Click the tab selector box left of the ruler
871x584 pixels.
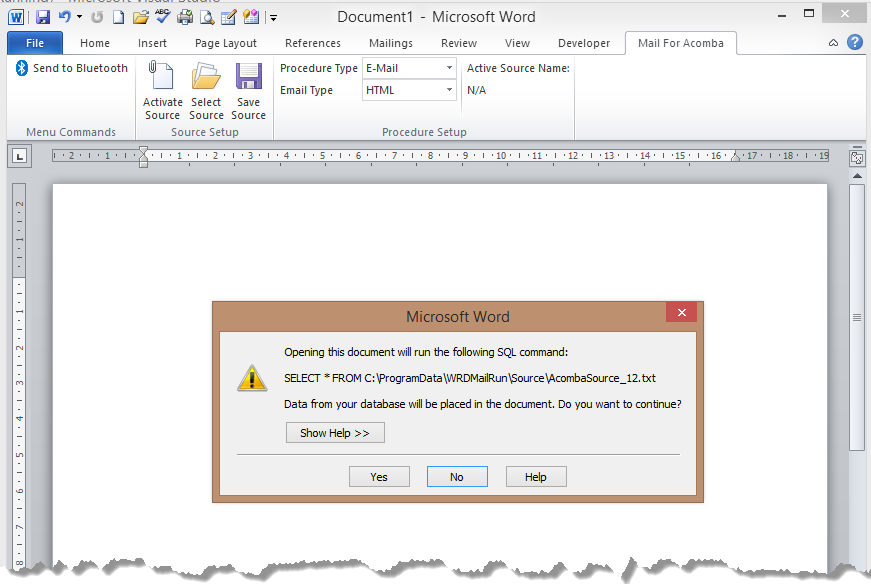pos(20,156)
